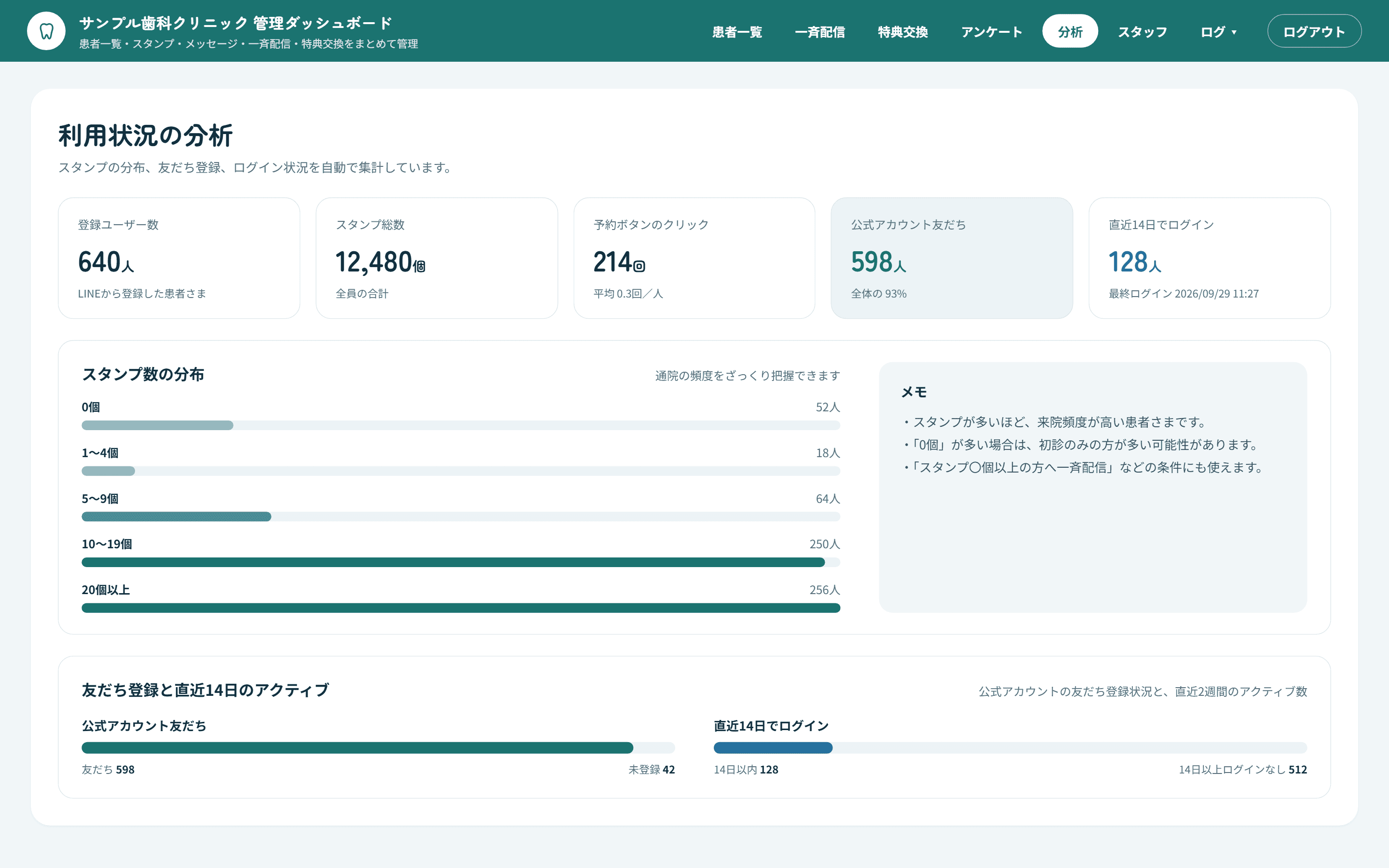The image size is (1389, 868).
Task: Click the 公式アカウント友だち progress bar
Action: coord(378,747)
